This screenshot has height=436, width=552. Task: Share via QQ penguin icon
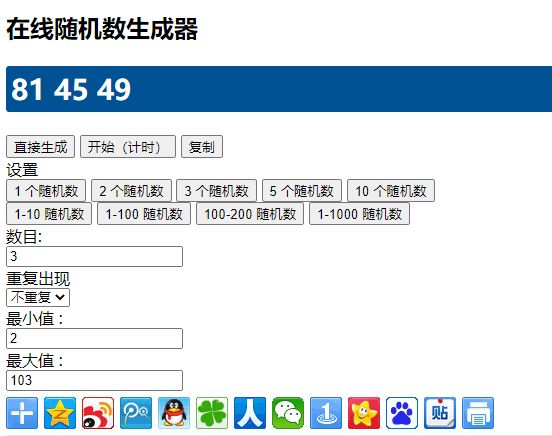coord(174,413)
